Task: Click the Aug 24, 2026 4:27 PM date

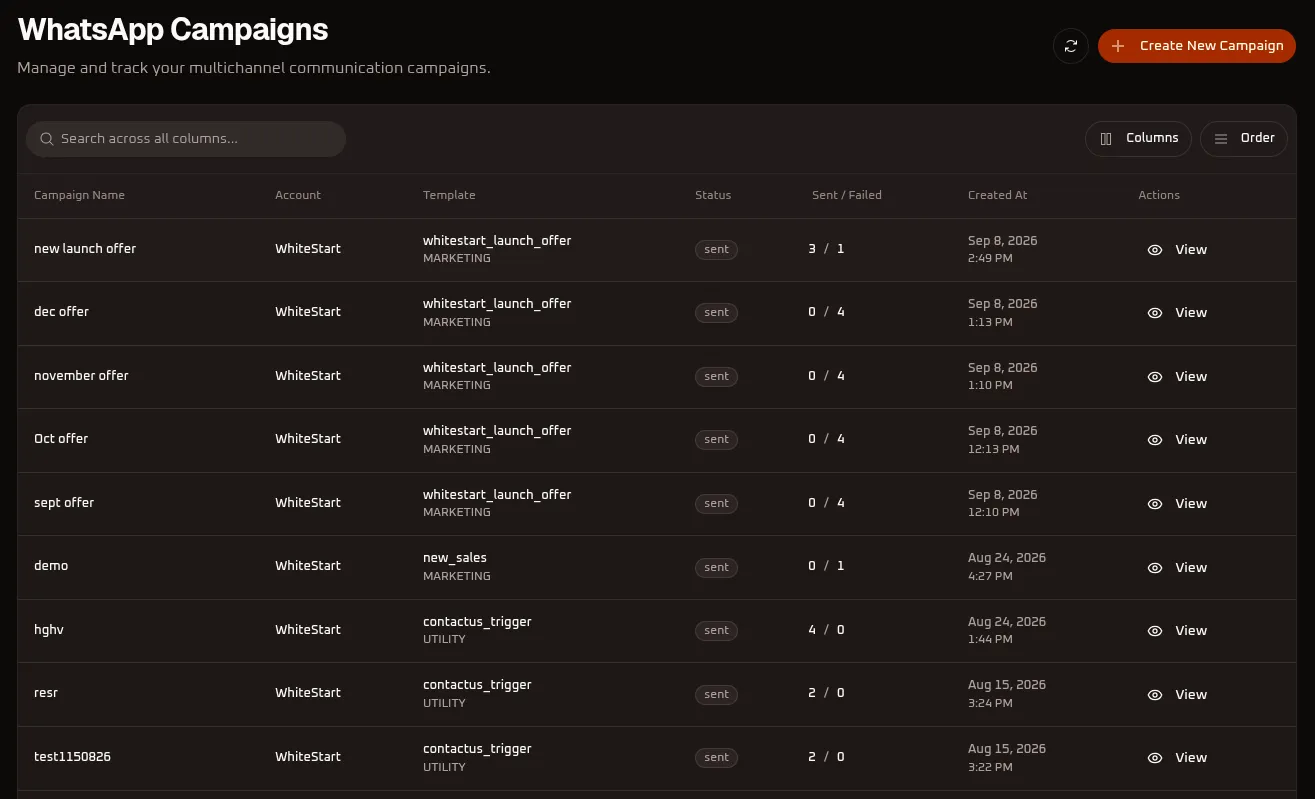Action: click(1007, 566)
